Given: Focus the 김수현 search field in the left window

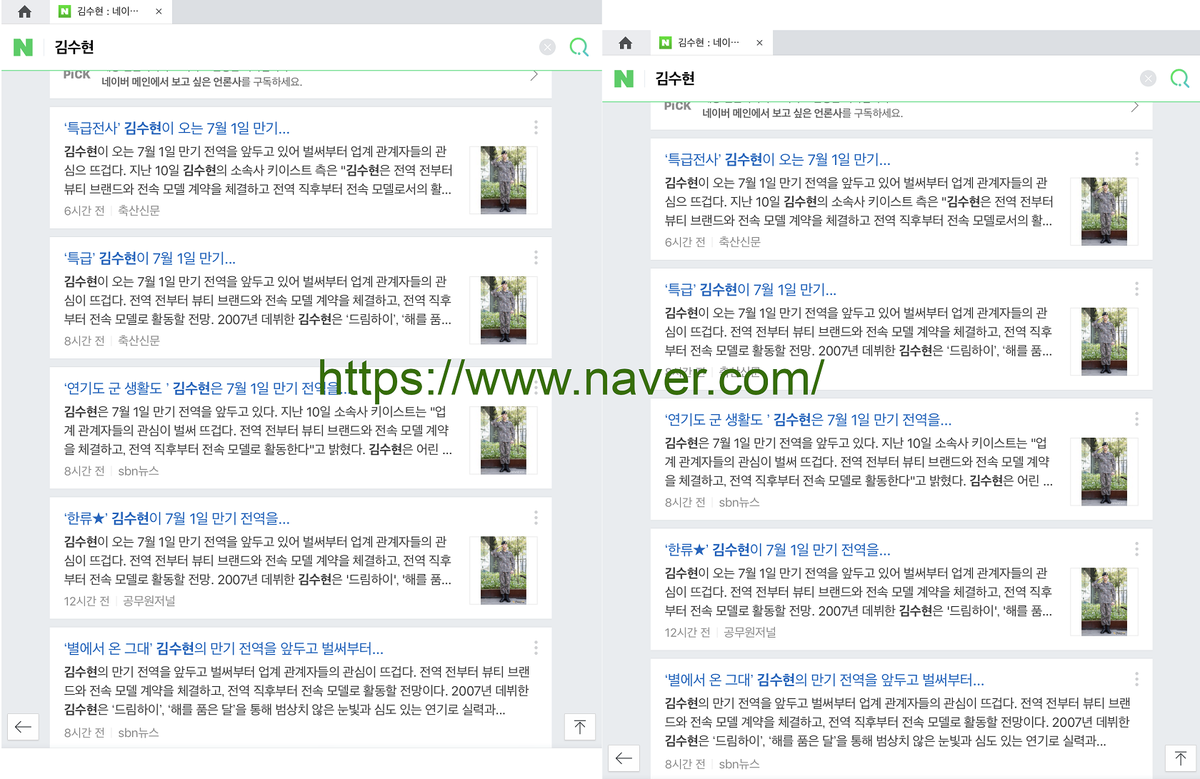Looking at the screenshot, I should click(x=290, y=47).
